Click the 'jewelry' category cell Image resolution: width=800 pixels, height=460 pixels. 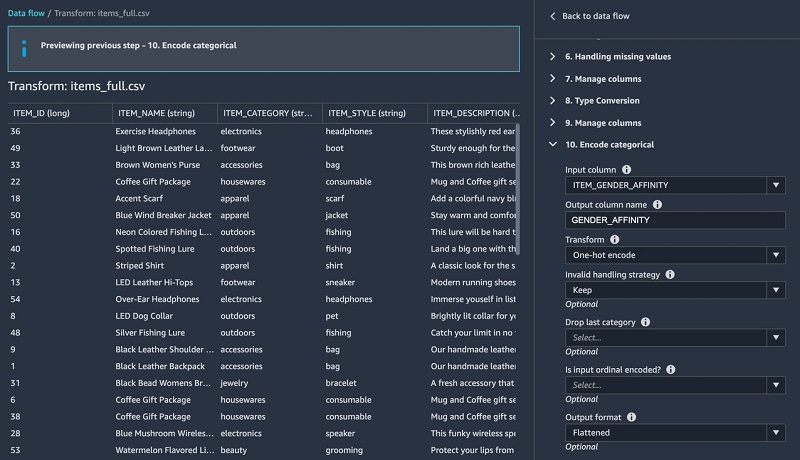pos(234,383)
